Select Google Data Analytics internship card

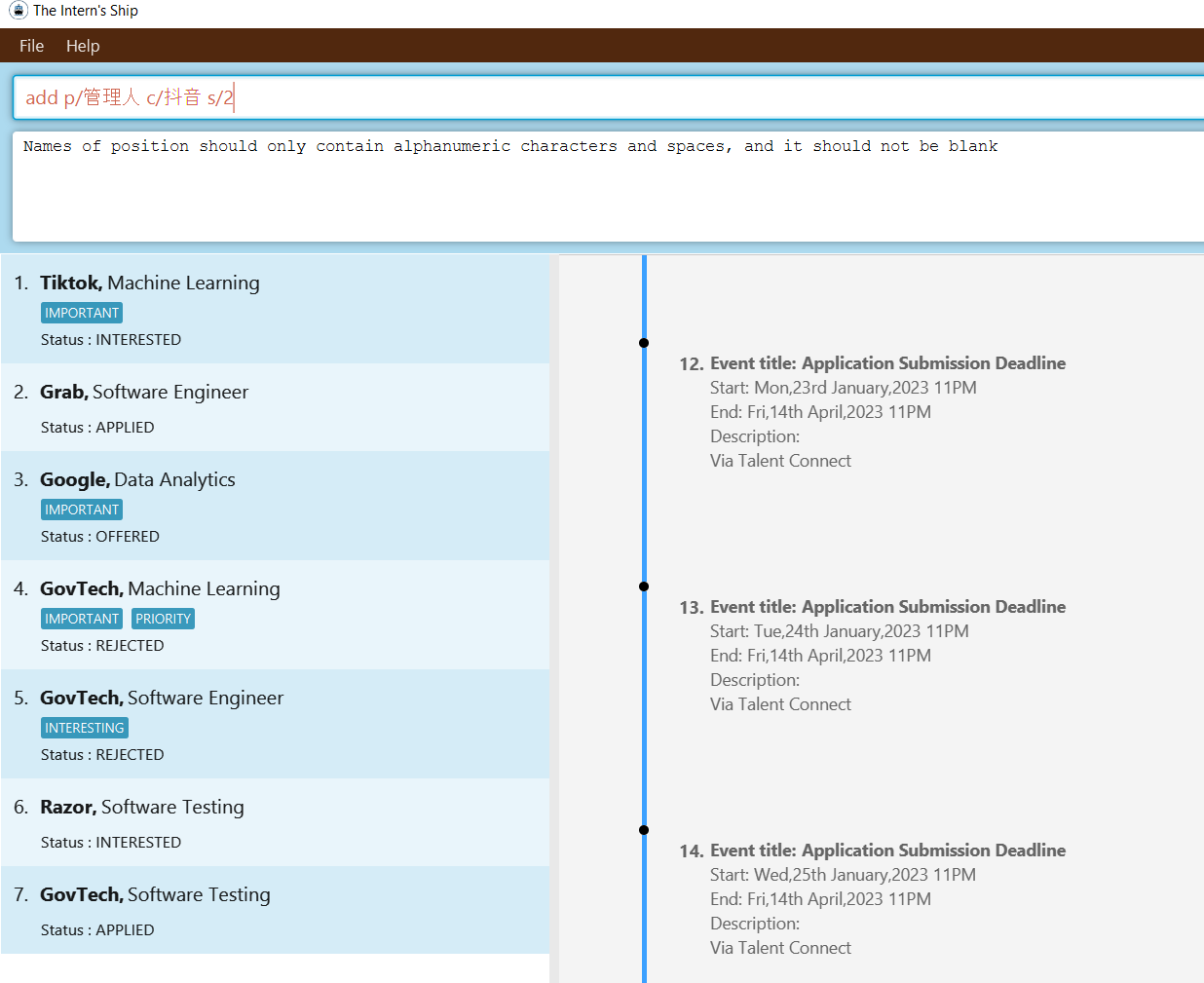pos(275,506)
